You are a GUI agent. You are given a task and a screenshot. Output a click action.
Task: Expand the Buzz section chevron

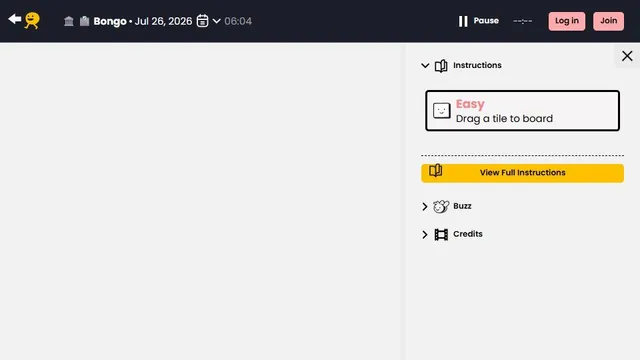tap(424, 207)
